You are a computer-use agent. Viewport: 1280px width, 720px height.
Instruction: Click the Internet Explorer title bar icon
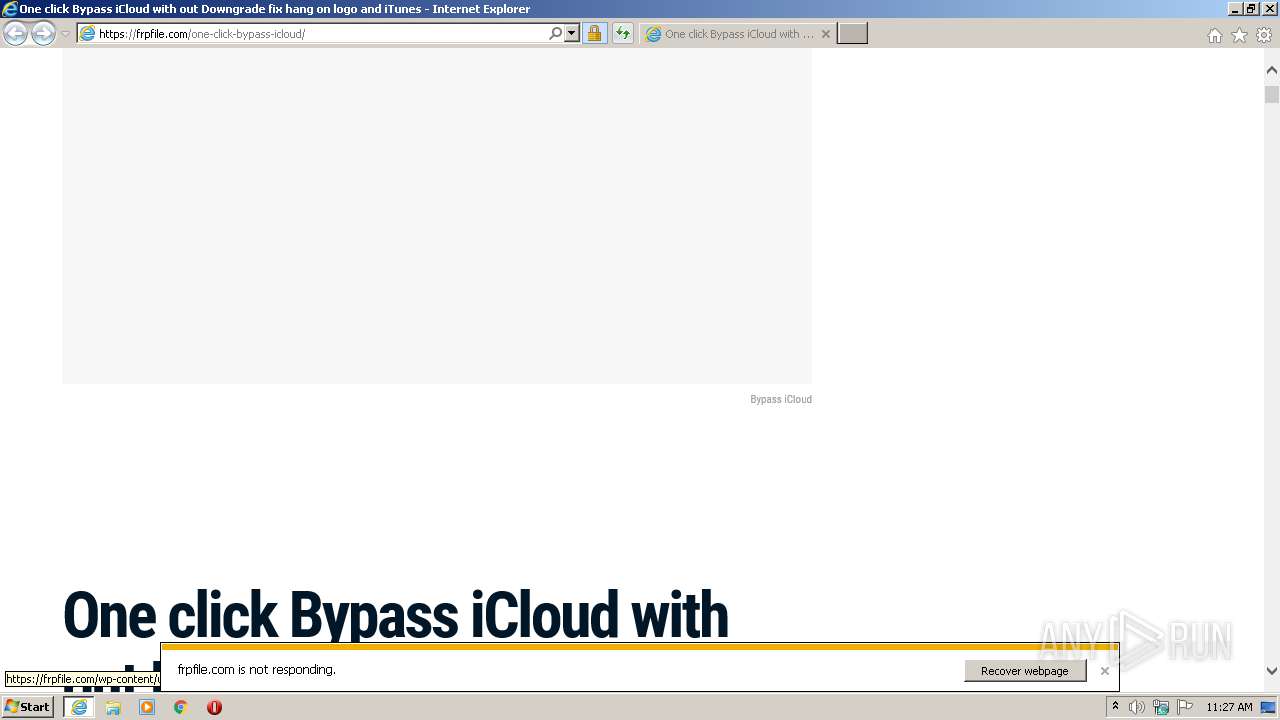10,9
